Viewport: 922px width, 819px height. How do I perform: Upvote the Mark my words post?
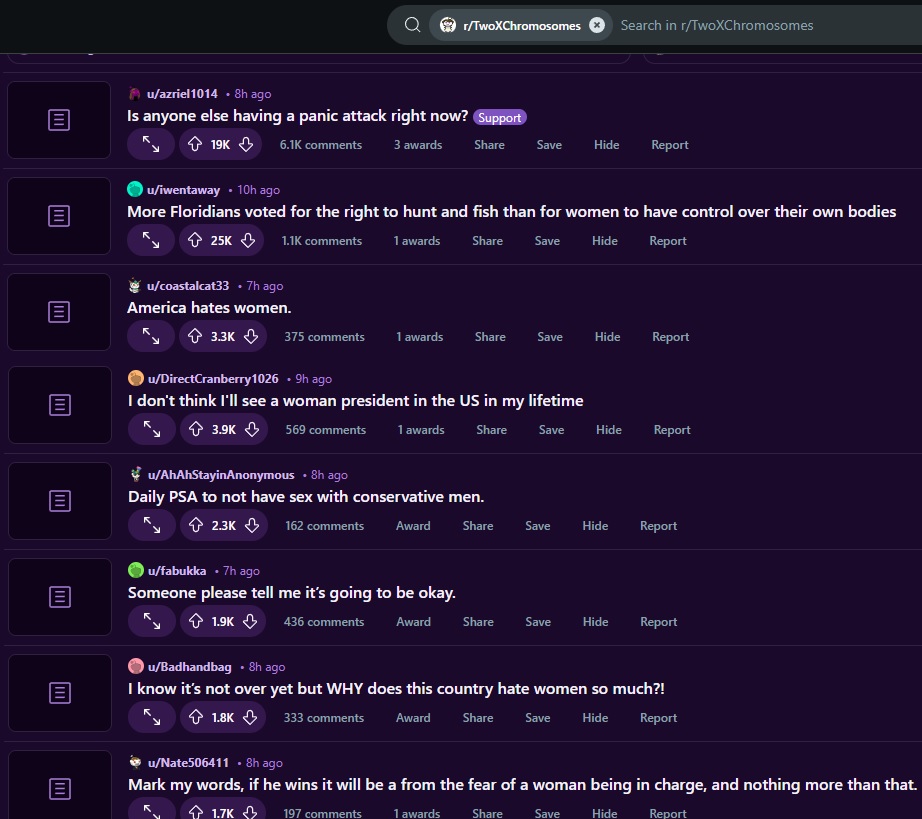coord(196,813)
